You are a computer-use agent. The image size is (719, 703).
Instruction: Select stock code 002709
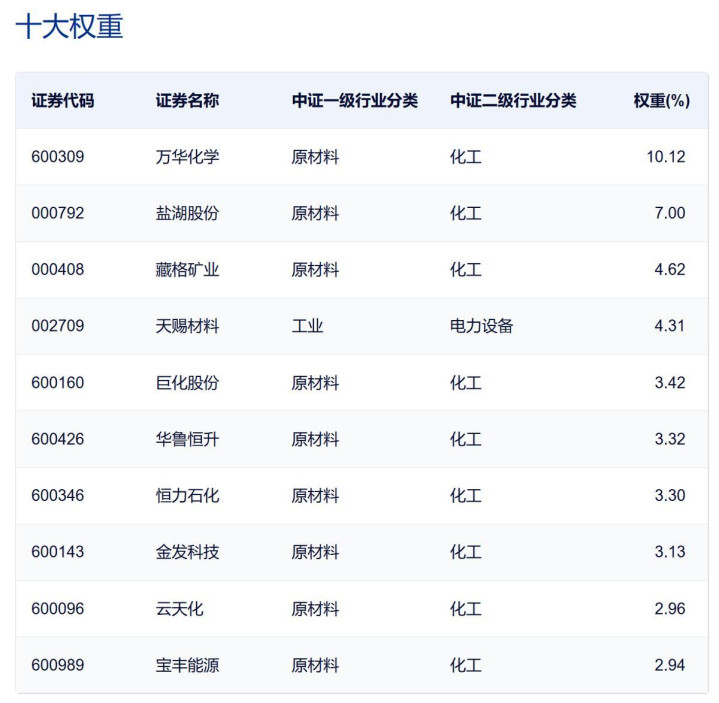tap(58, 326)
